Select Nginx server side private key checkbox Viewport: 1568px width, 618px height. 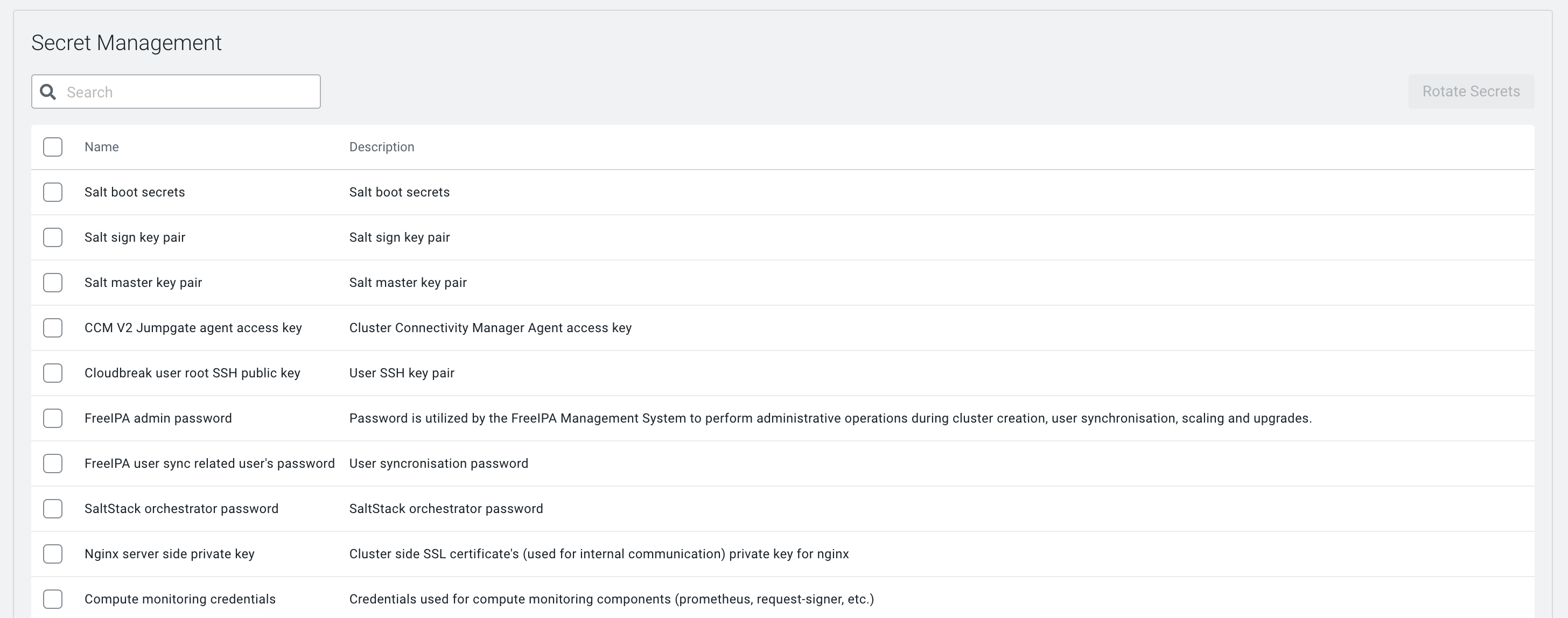[x=53, y=553]
